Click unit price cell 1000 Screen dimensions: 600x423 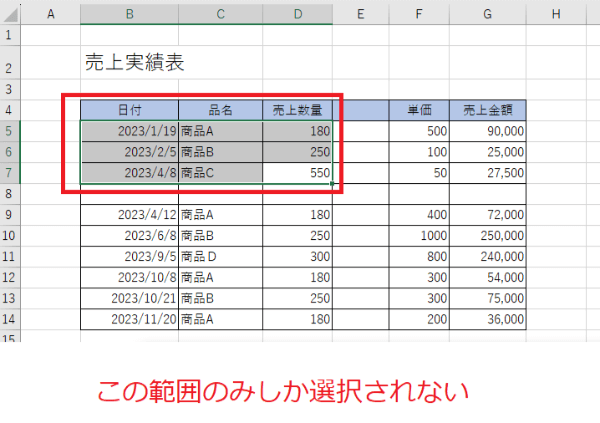pyautogui.click(x=419, y=235)
